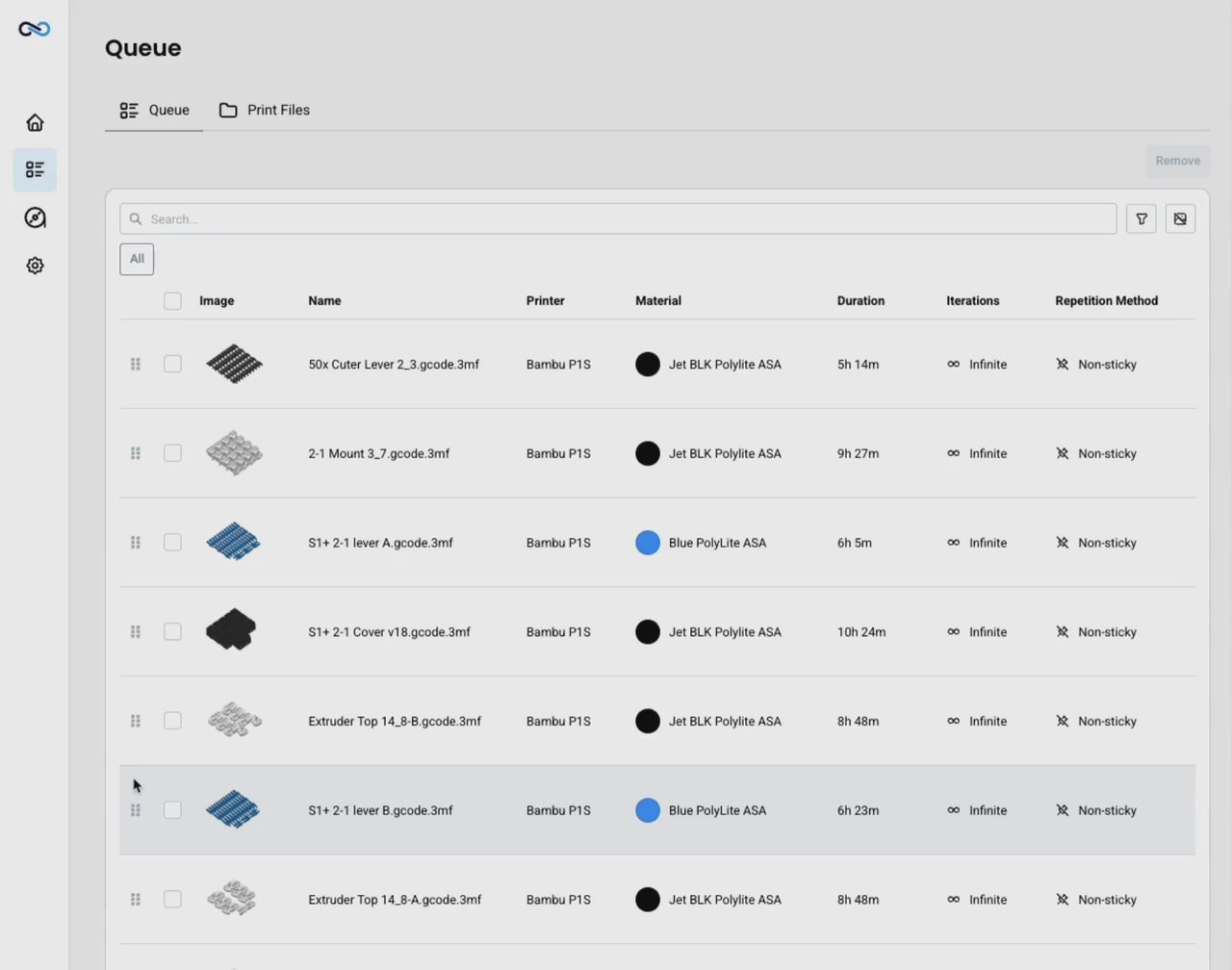Viewport: 1232px width, 970px height.
Task: Open settings gear in sidebar
Action: click(x=35, y=266)
